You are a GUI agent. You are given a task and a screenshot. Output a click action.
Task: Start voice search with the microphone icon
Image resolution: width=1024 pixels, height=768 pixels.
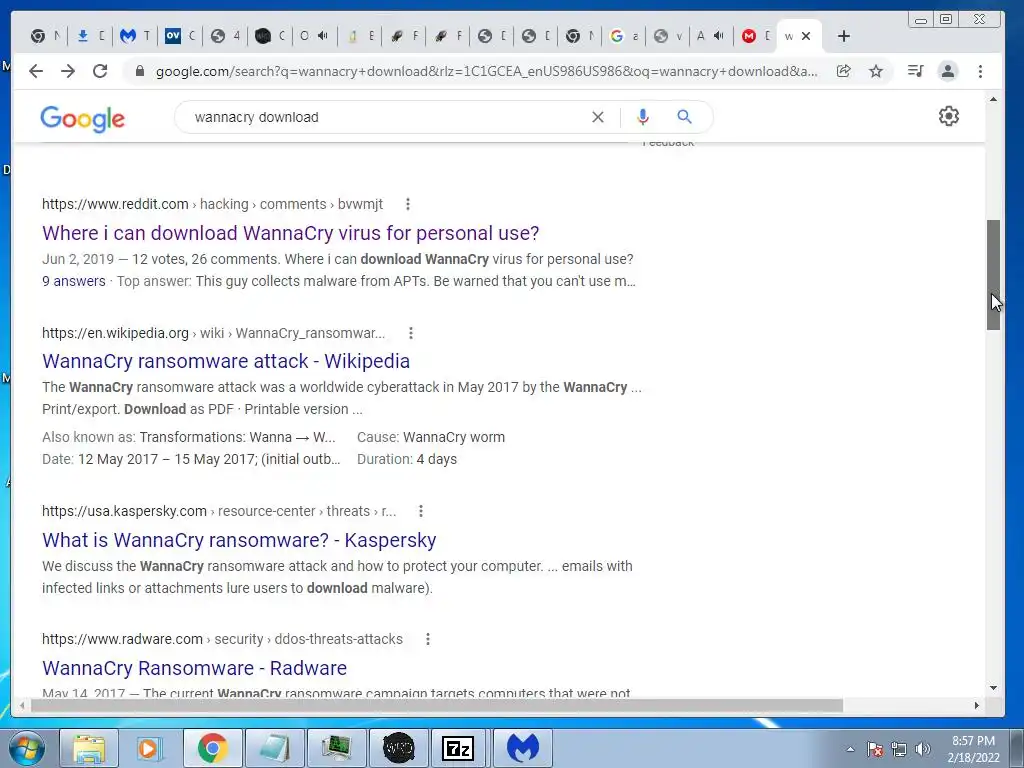pyautogui.click(x=643, y=117)
